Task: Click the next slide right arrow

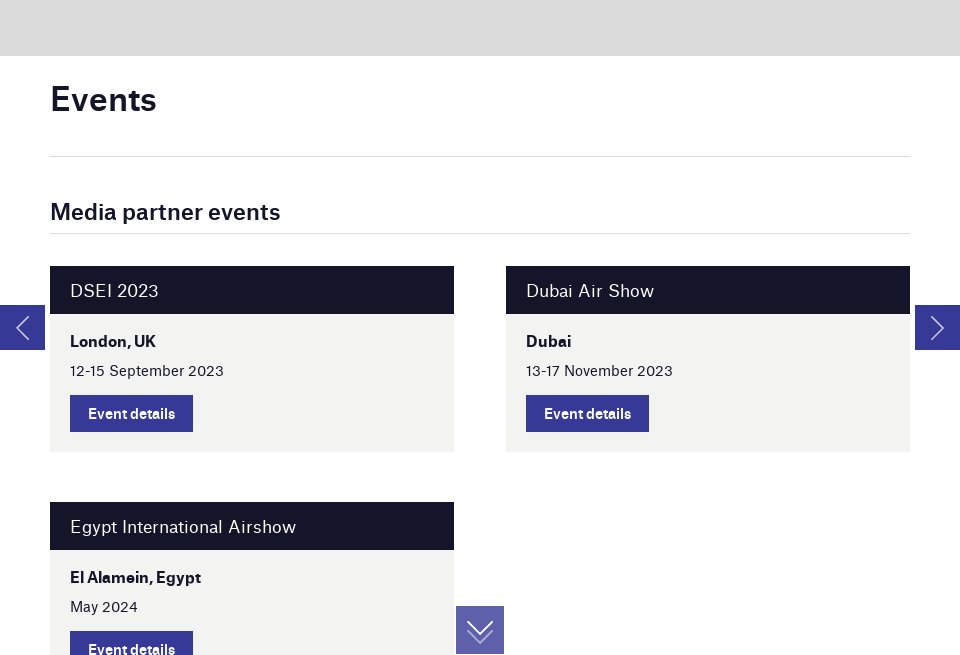Action: coord(937,327)
